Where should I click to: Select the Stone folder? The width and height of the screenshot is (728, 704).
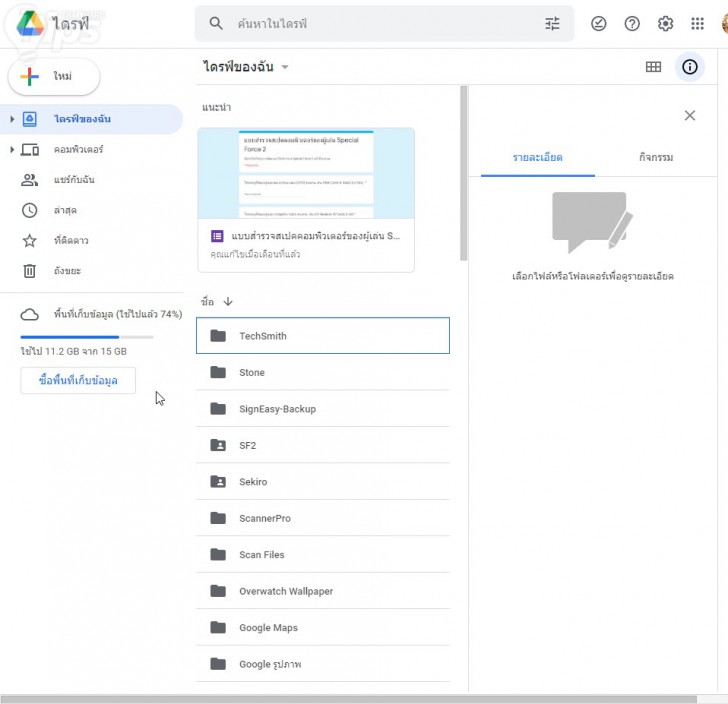(323, 372)
